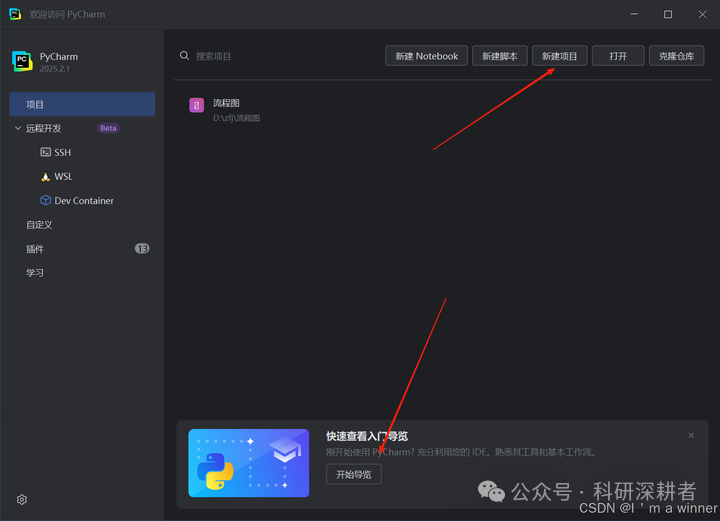Click the 打开 button
Image resolution: width=720 pixels, height=521 pixels.
(618, 56)
